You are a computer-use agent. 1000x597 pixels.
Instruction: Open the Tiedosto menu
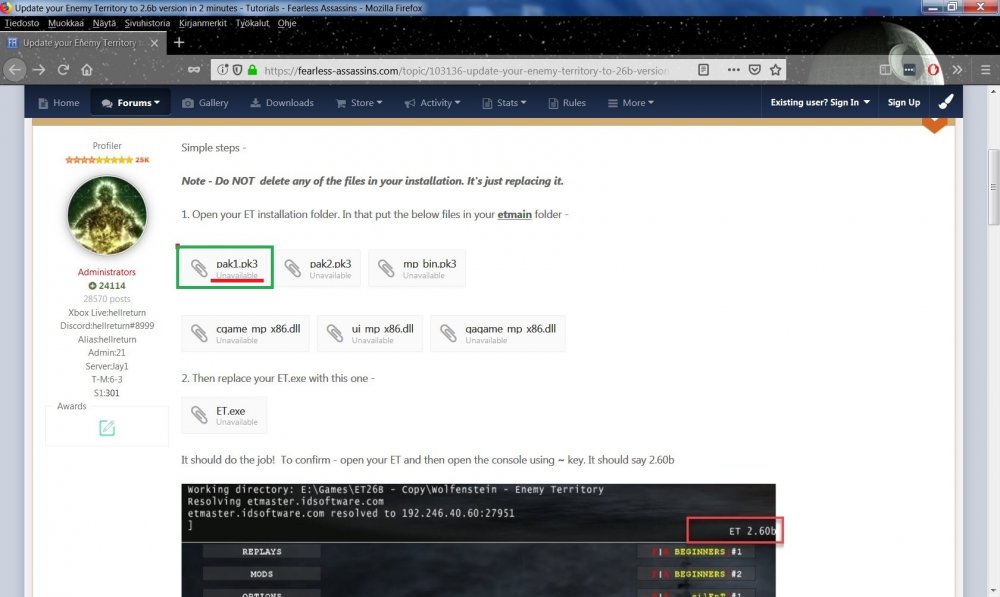[22, 23]
